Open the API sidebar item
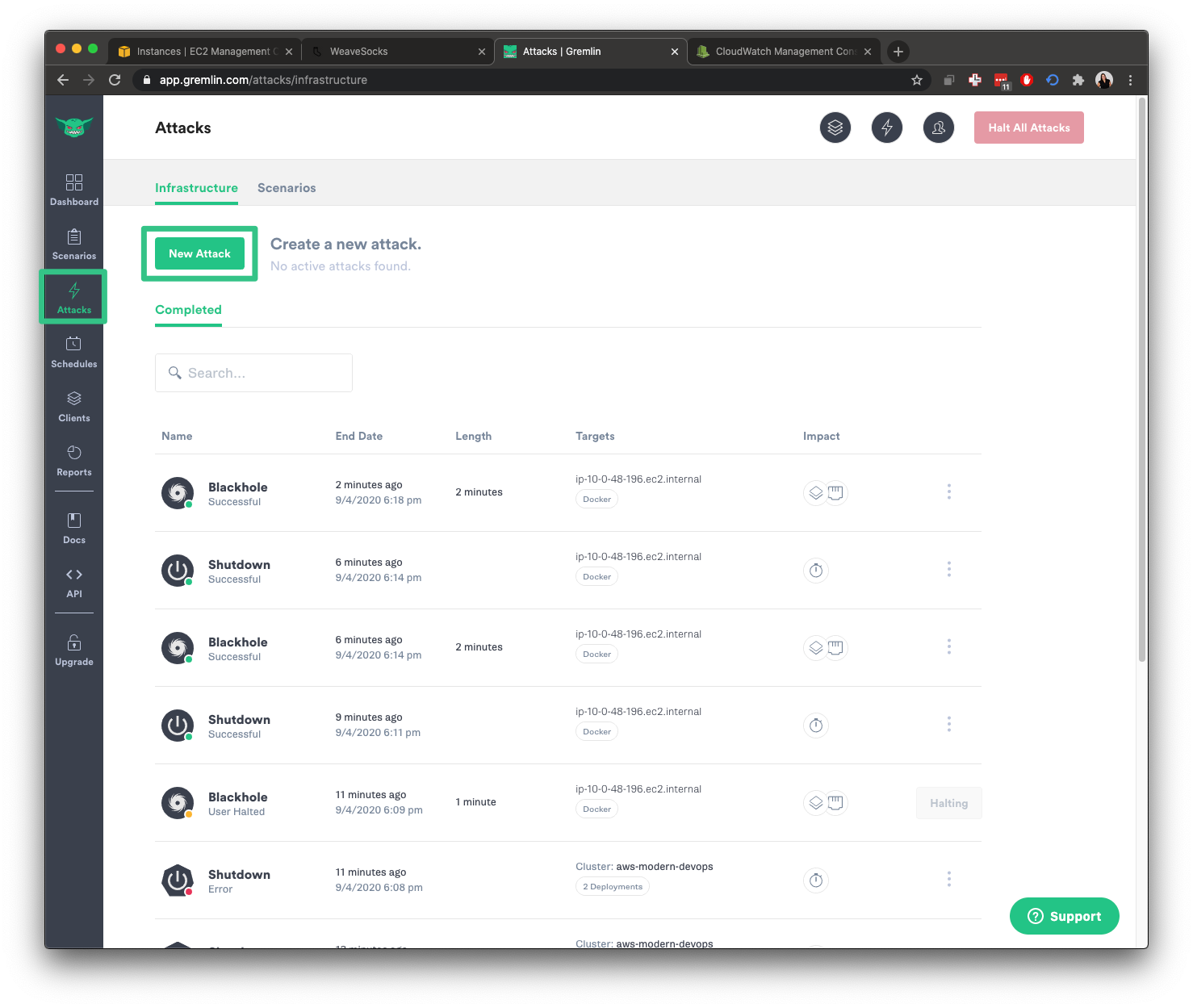The width and height of the screenshot is (1193, 1008). (74, 582)
